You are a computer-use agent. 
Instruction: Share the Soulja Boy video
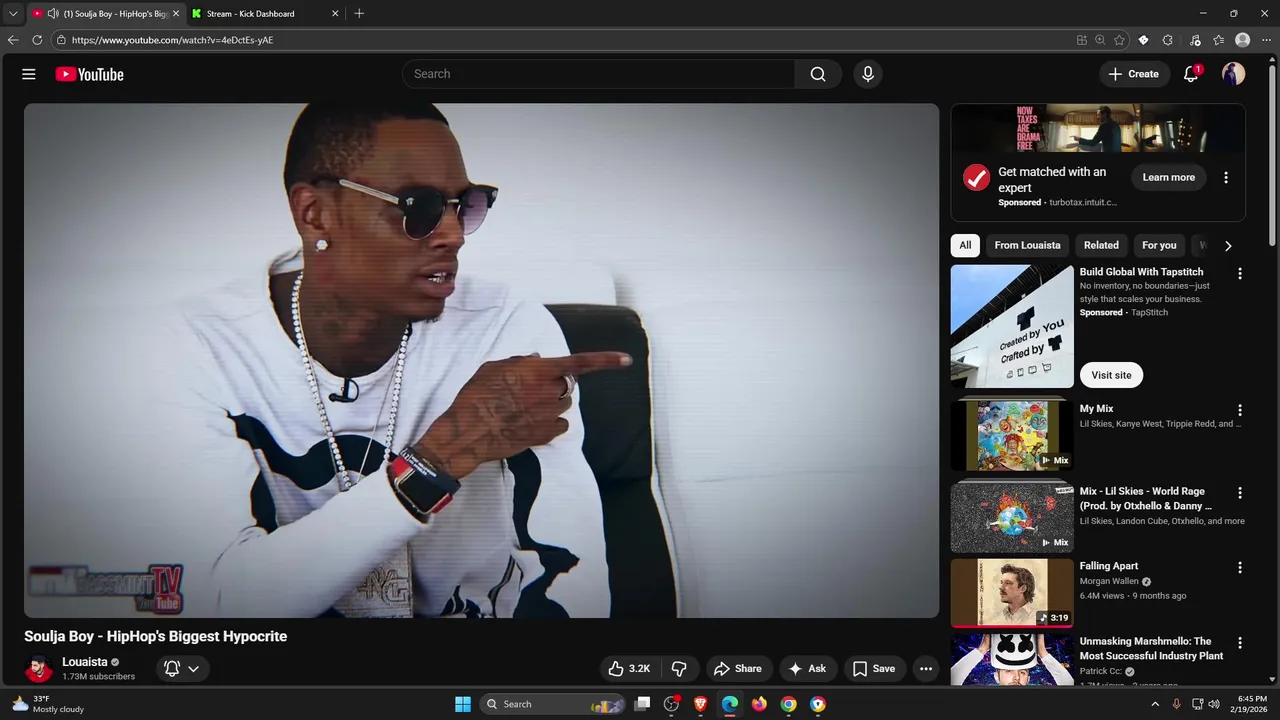coord(737,669)
